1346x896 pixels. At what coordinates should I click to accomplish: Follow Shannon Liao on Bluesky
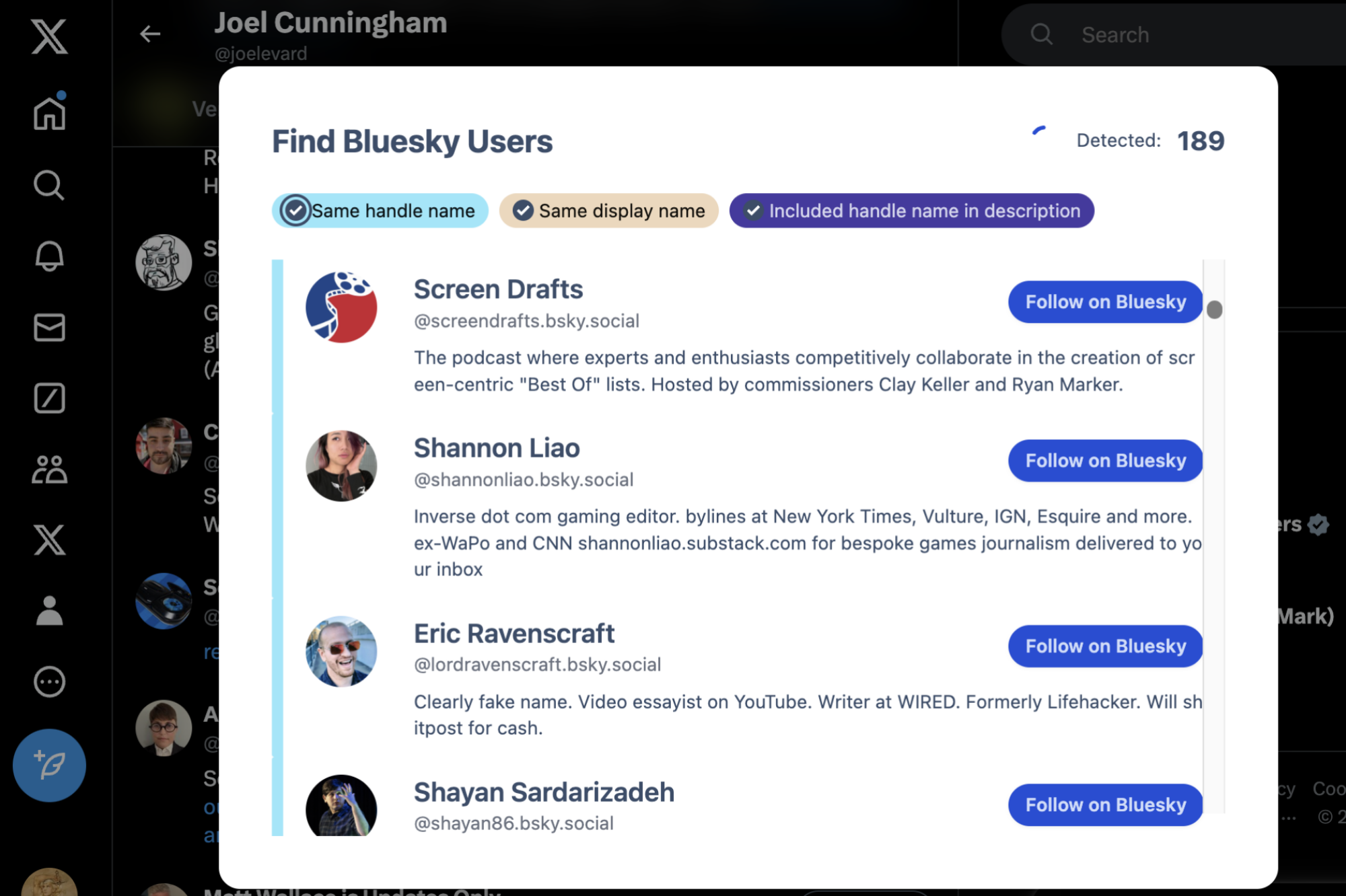coord(1104,460)
